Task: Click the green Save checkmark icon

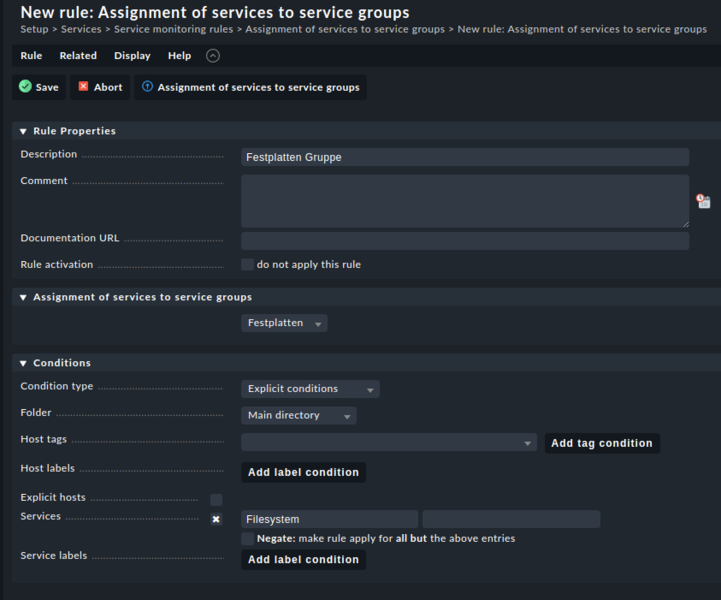Action: (x=25, y=87)
